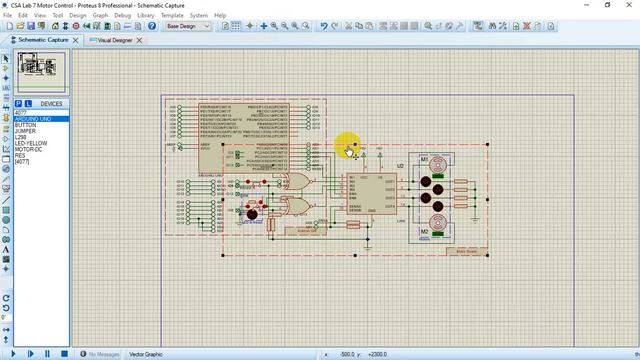This screenshot has width=640, height=360.
Task: Select 4077 in devices list
Action: [41, 113]
